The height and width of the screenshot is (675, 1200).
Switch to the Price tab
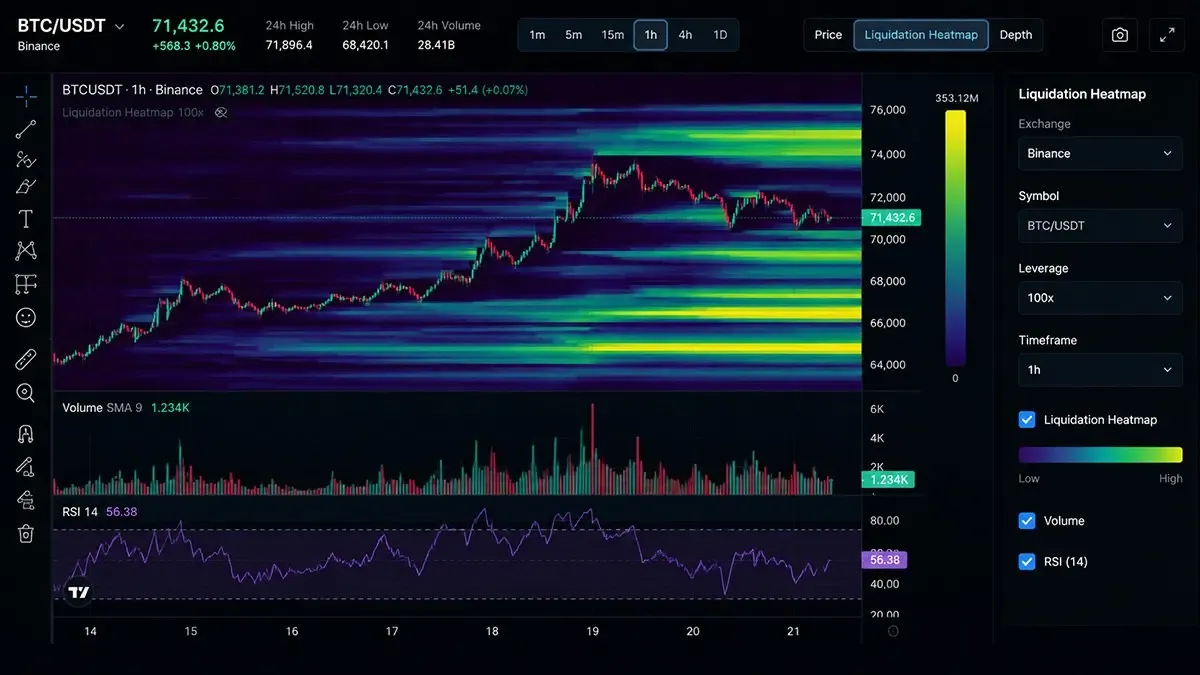pyautogui.click(x=828, y=35)
